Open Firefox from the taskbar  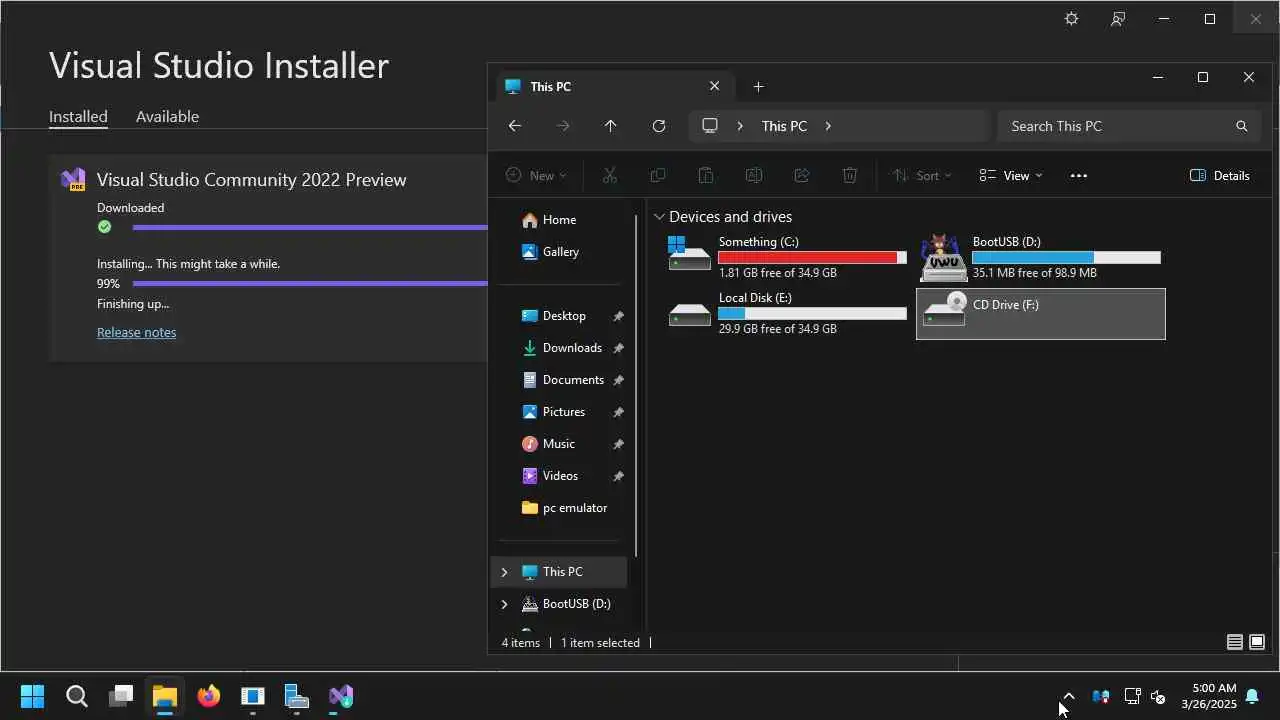tap(209, 696)
